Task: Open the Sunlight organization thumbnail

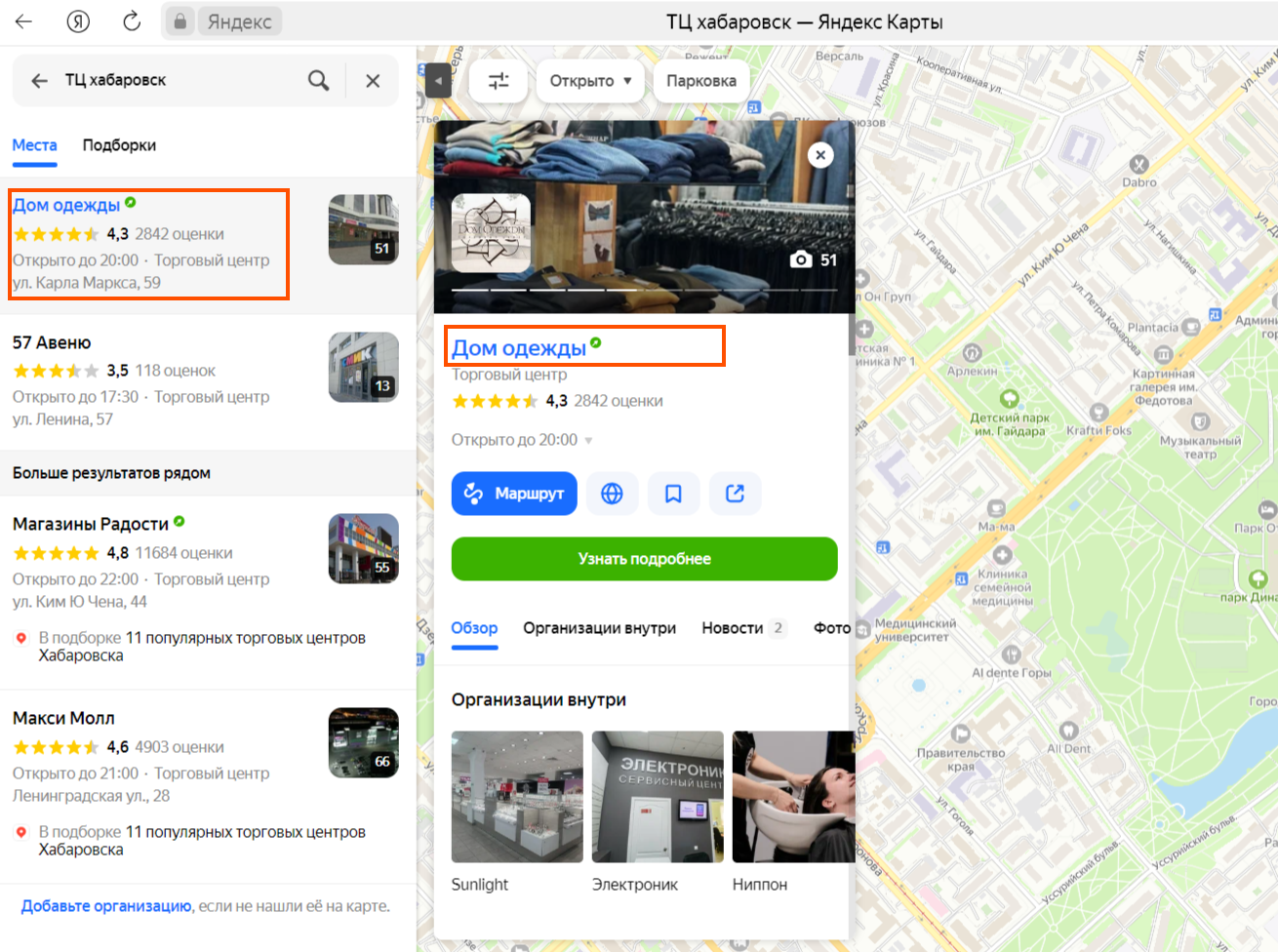Action: 517,797
